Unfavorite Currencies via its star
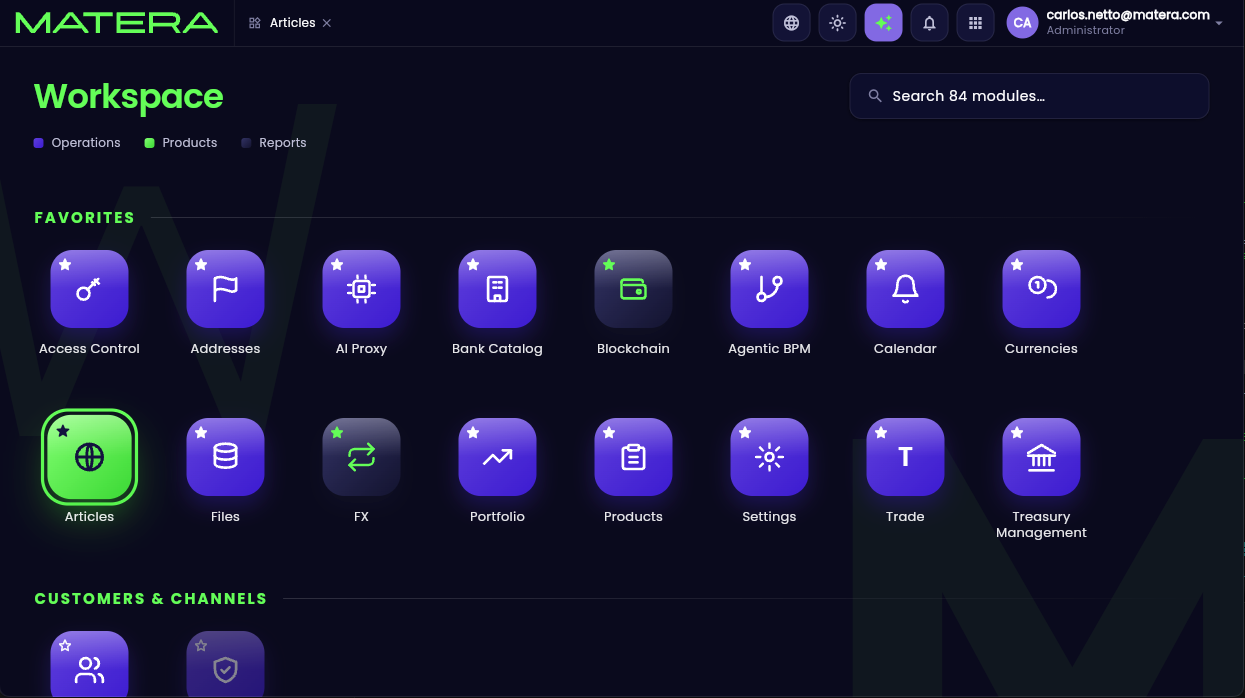 tap(1017, 265)
